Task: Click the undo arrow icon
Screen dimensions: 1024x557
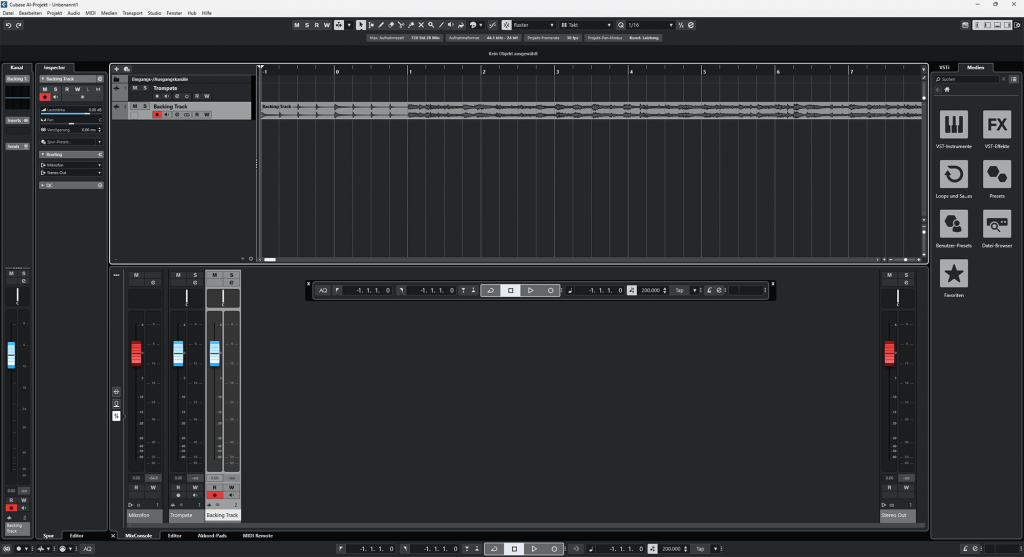Action: (8, 25)
